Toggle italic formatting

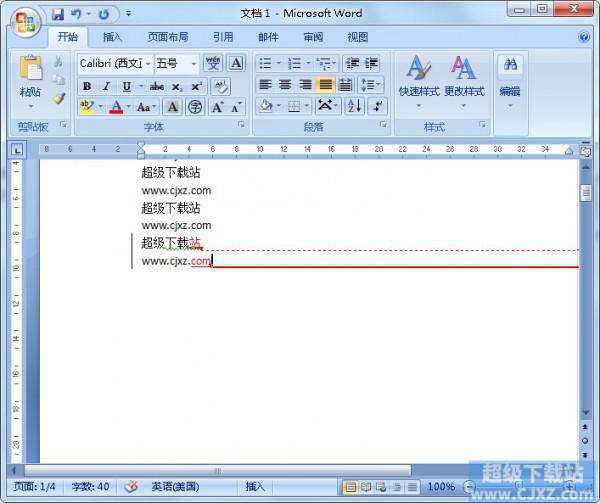click(107, 86)
